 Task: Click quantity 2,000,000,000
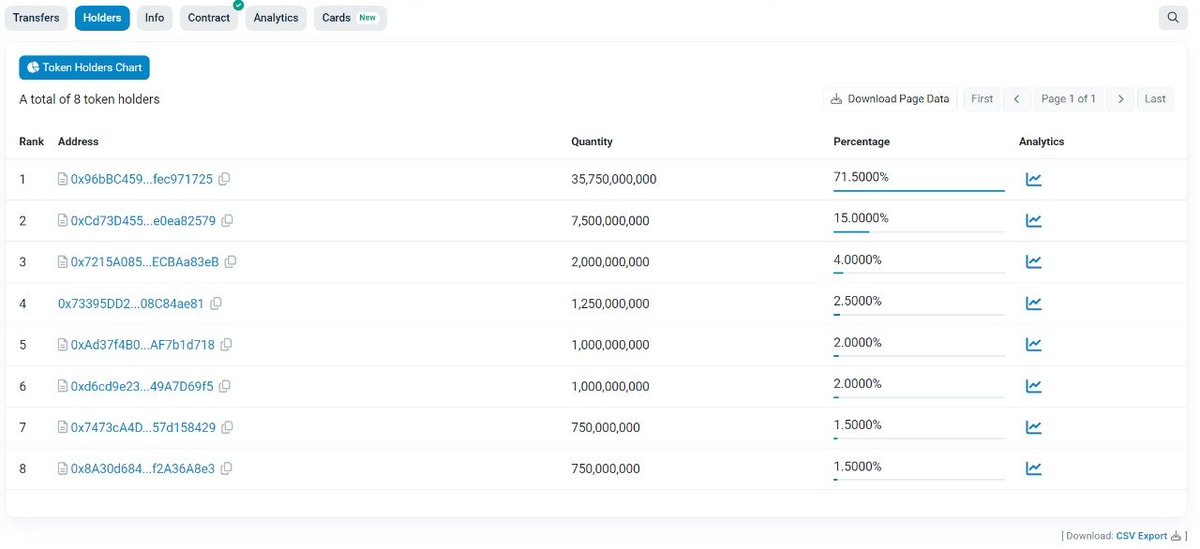610,262
